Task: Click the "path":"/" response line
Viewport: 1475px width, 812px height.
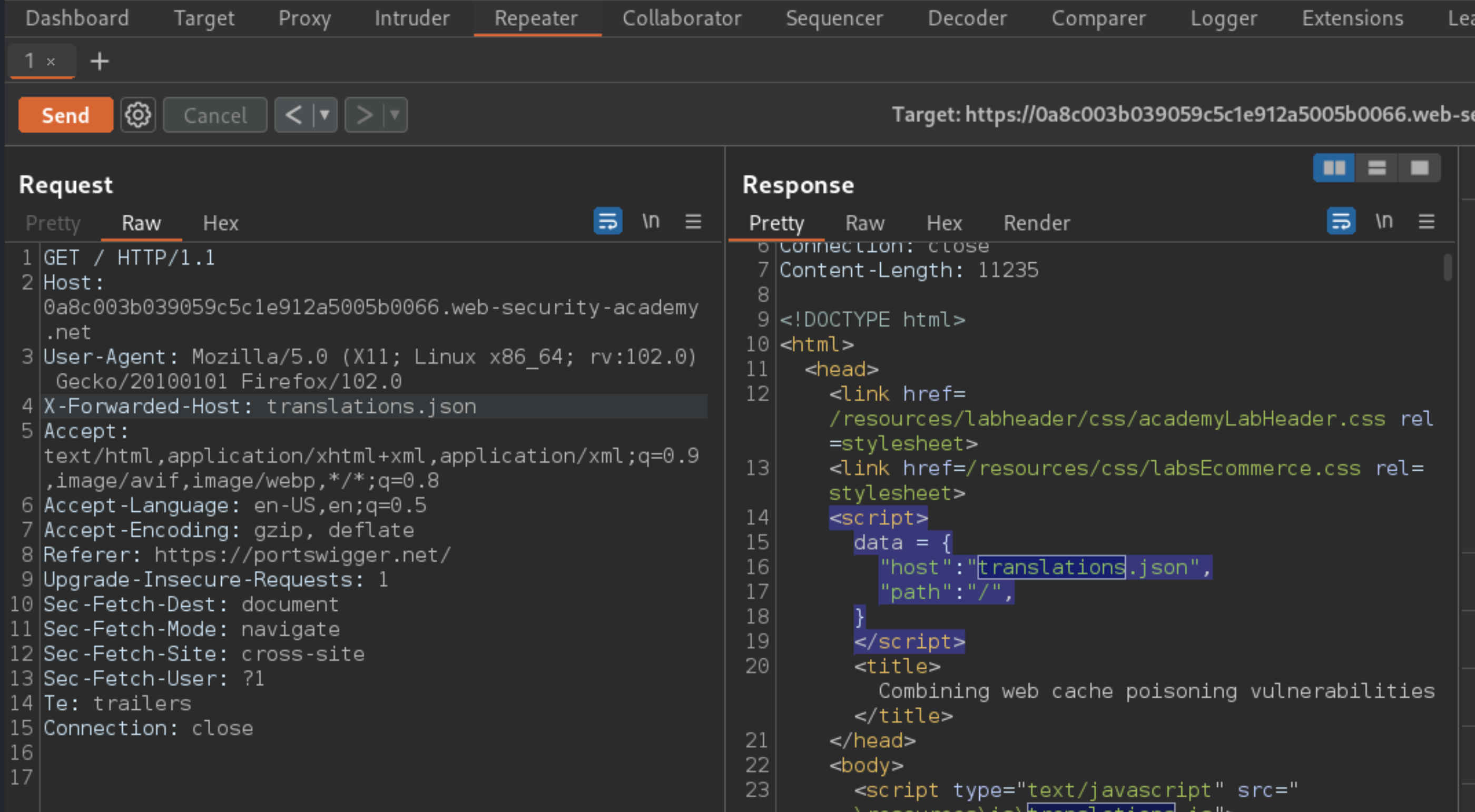Action: point(947,592)
